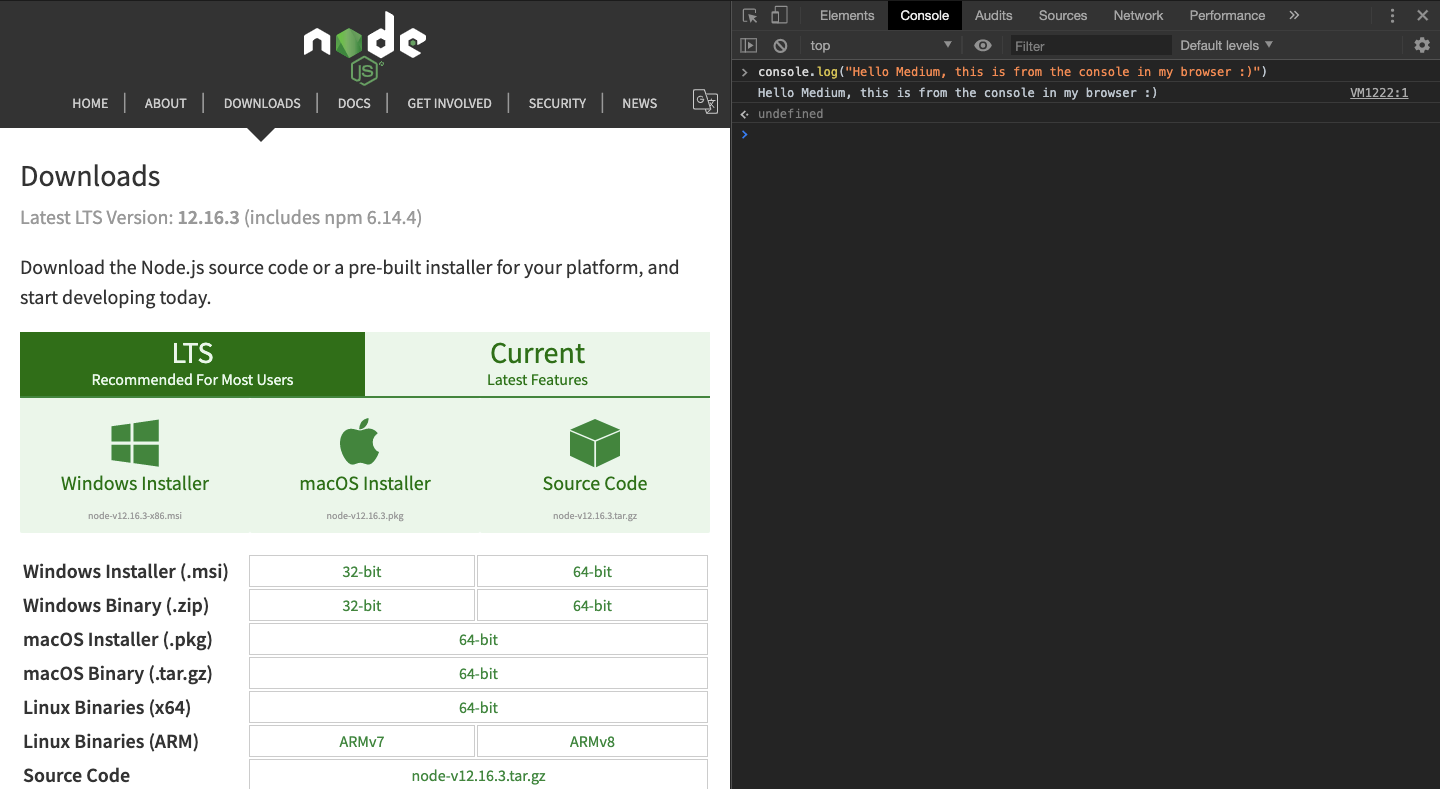
Task: Open Default levels dropdown
Action: click(x=1226, y=45)
